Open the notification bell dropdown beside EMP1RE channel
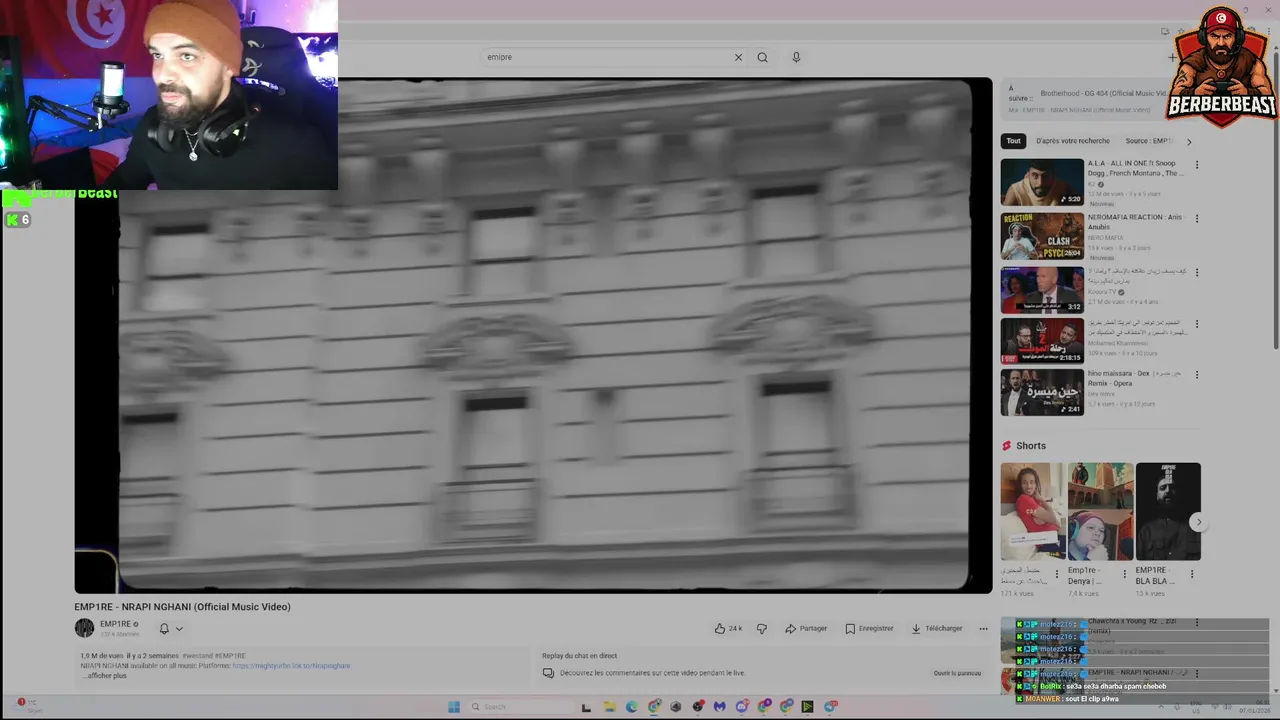This screenshot has width=1280, height=720. (x=171, y=628)
